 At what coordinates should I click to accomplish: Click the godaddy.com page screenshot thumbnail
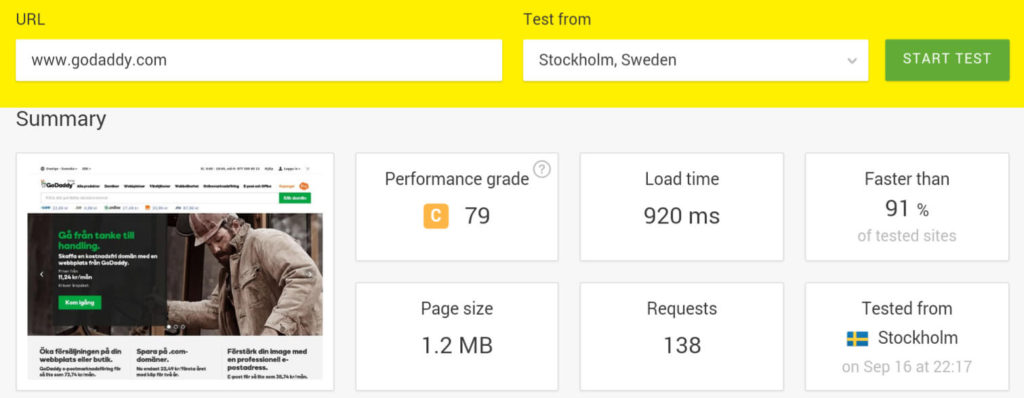coord(175,271)
